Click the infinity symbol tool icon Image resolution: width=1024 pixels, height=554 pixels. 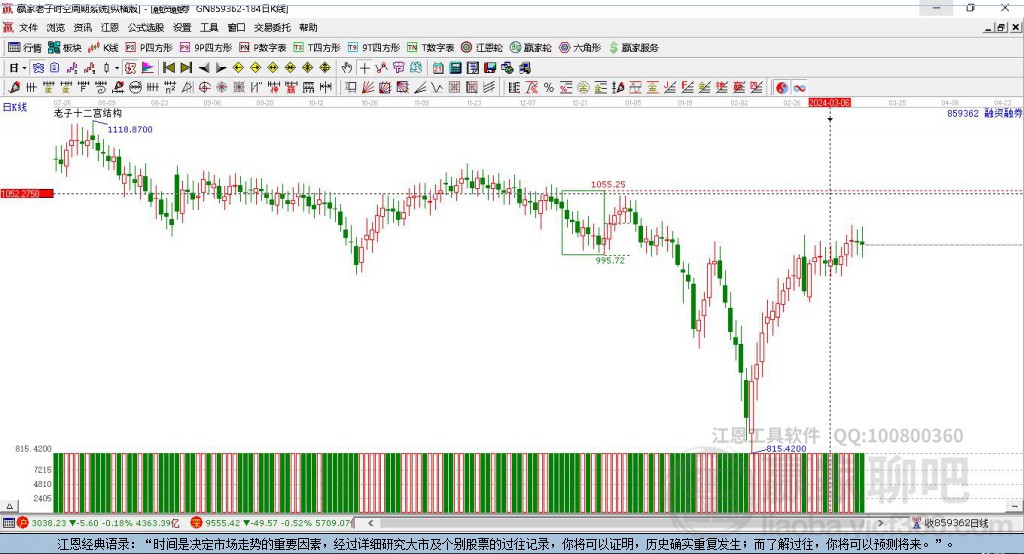coord(800,87)
